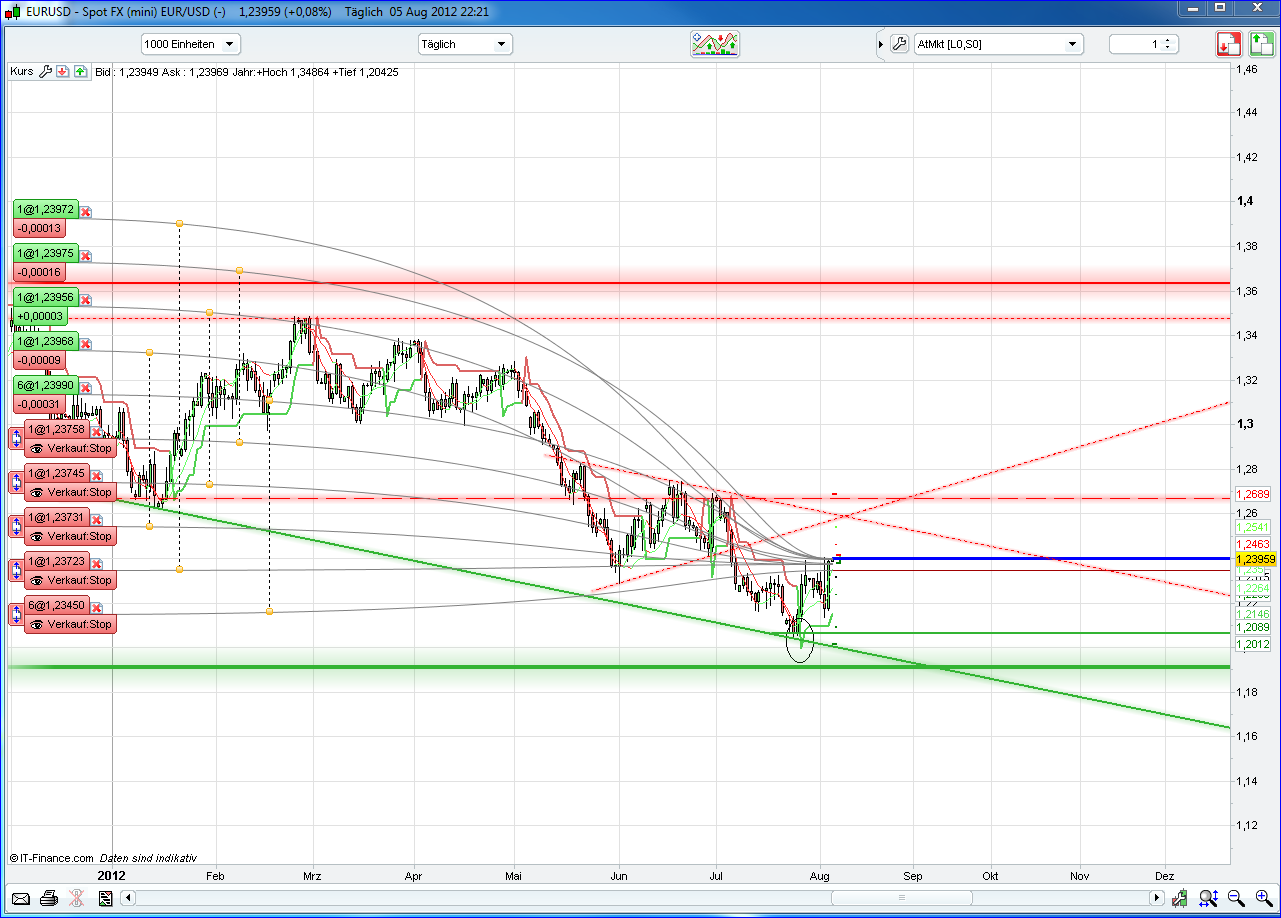
Task: Open the indicators chart icon
Action: [x=715, y=44]
